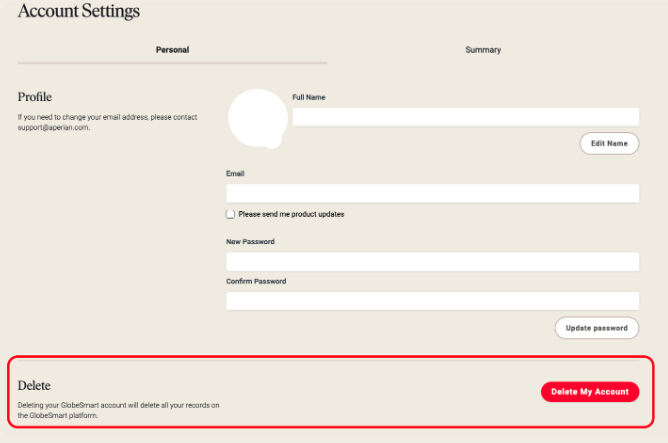Focus the New Password field
This screenshot has width=668, height=443.
[x=432, y=262]
